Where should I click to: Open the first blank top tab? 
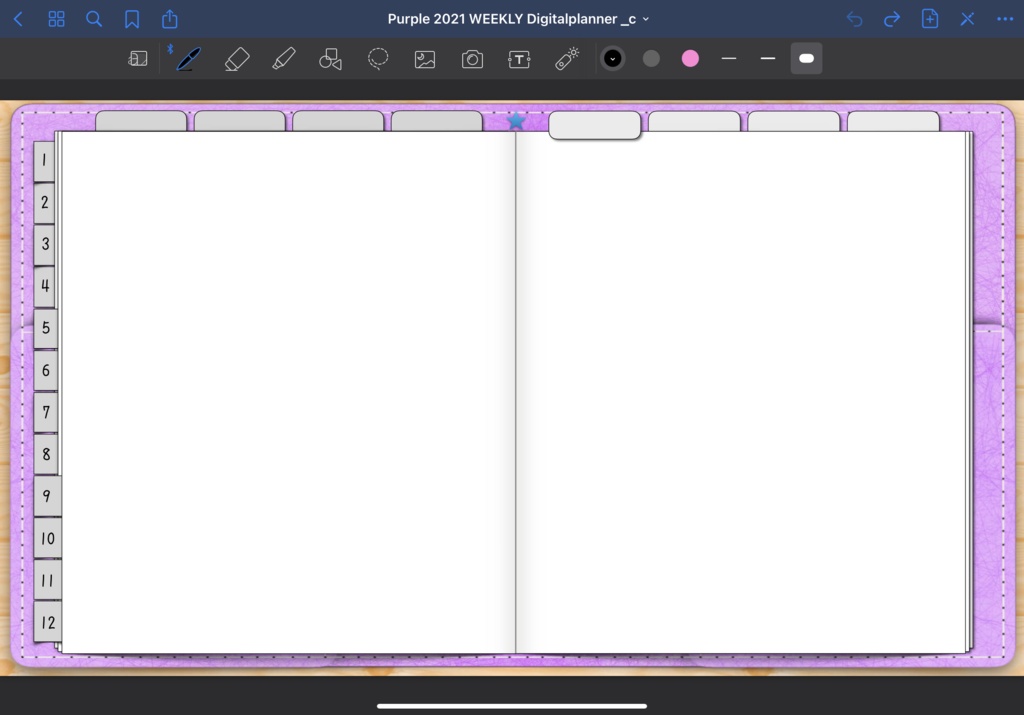141,121
